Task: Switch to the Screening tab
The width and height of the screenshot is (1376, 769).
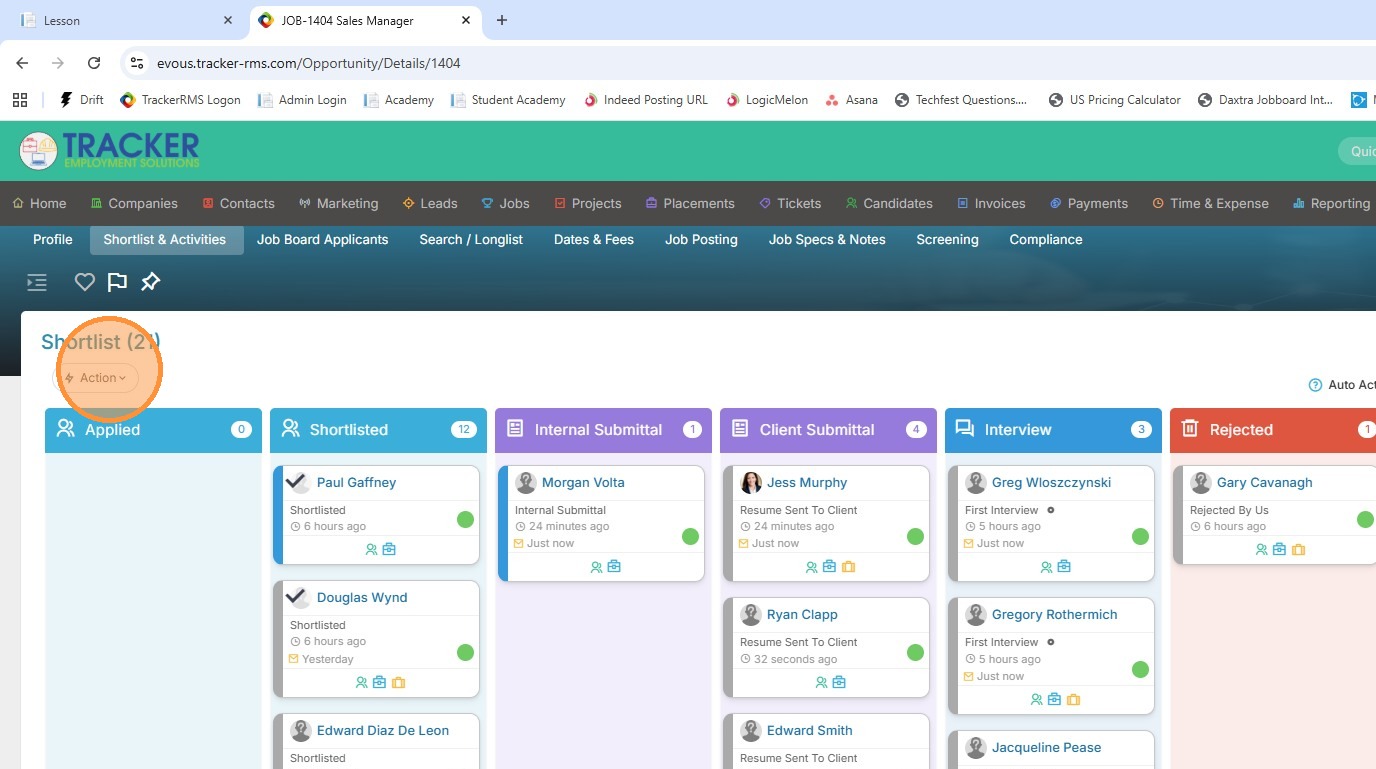Action: click(947, 240)
